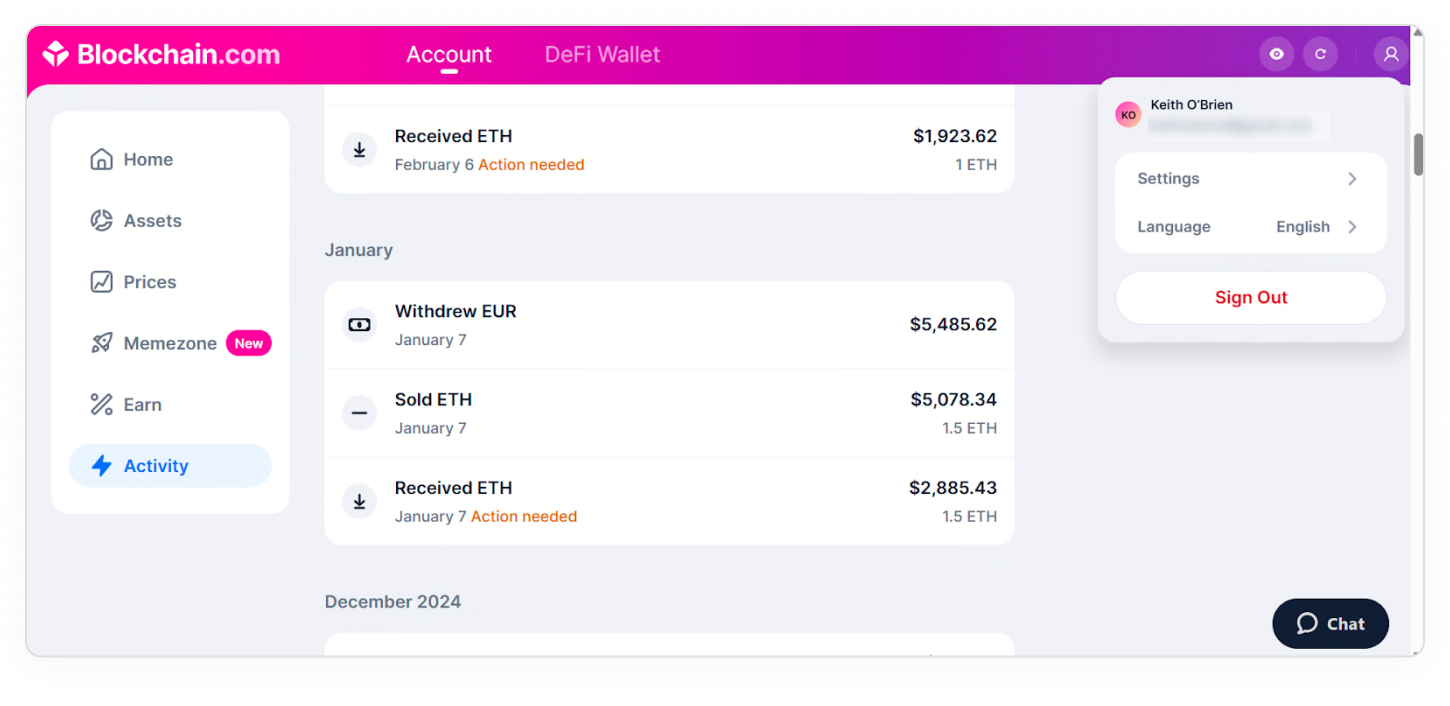
Task: Click the refresh icon in header
Action: pyautogui.click(x=1320, y=54)
